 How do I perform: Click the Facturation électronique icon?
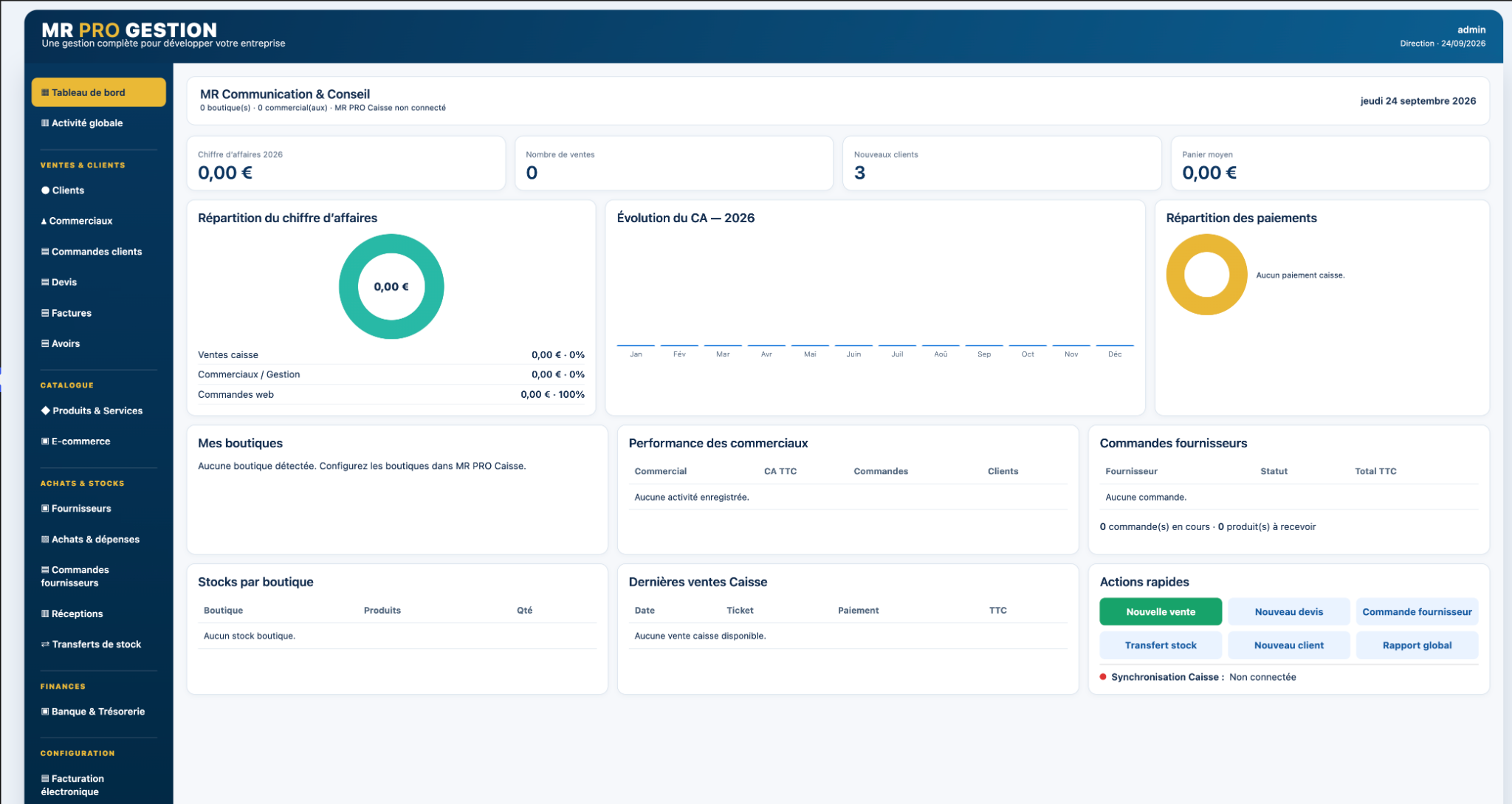[x=45, y=779]
